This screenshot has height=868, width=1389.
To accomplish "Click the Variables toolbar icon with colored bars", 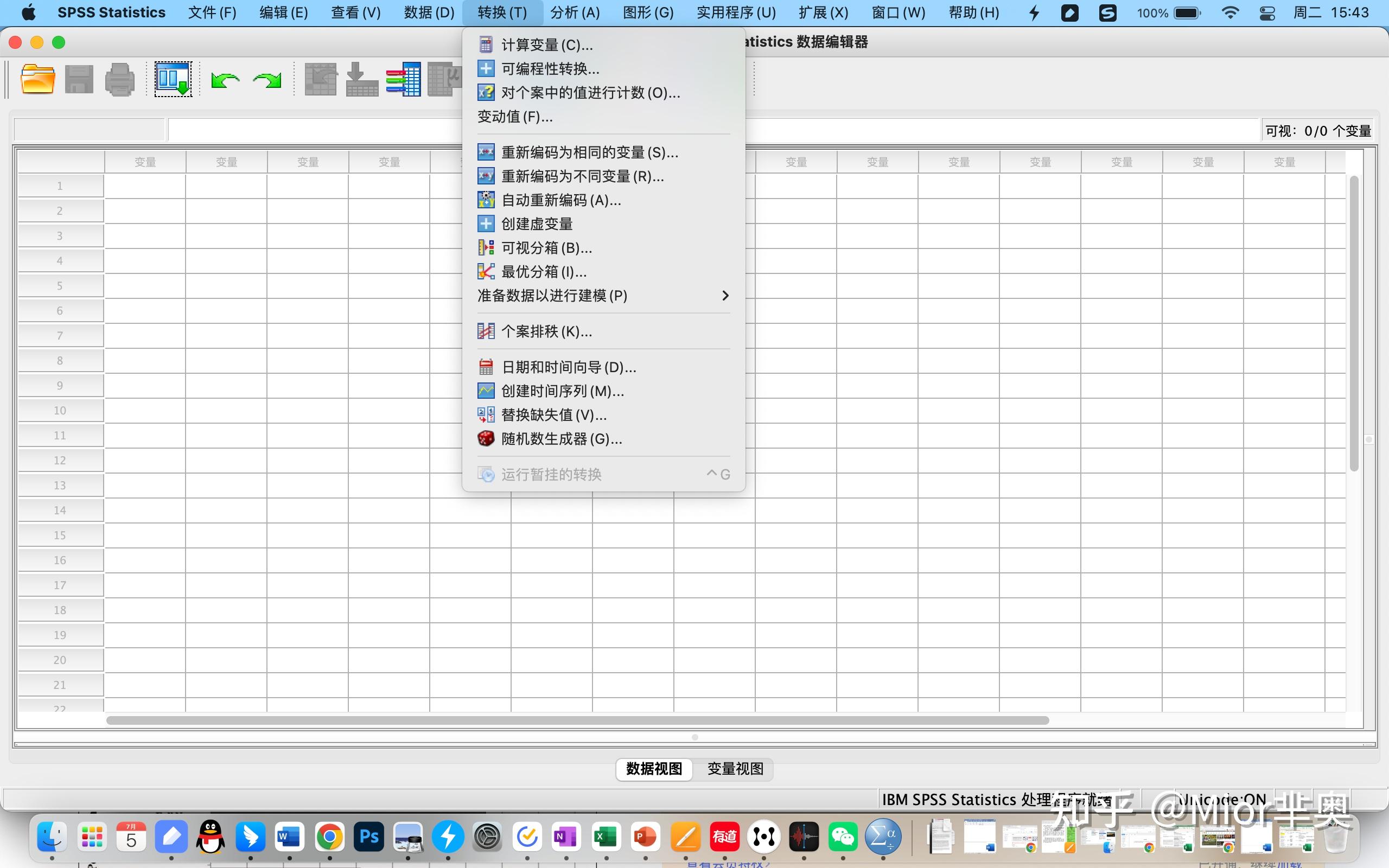I will click(404, 79).
